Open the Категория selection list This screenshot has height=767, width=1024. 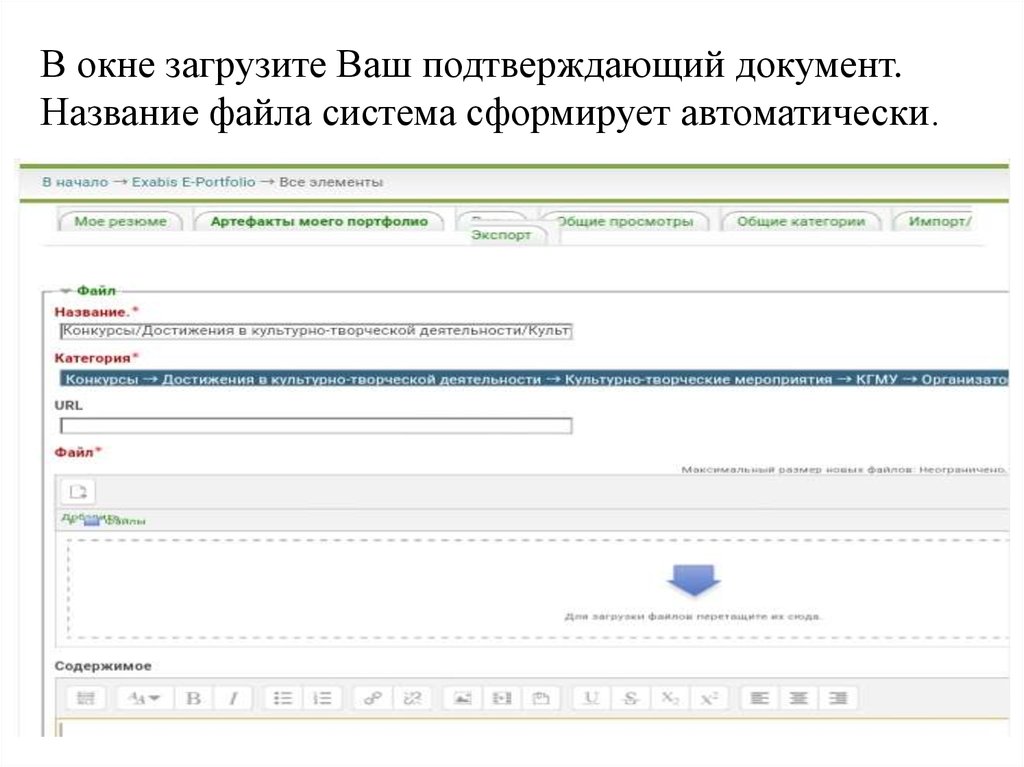pos(532,379)
